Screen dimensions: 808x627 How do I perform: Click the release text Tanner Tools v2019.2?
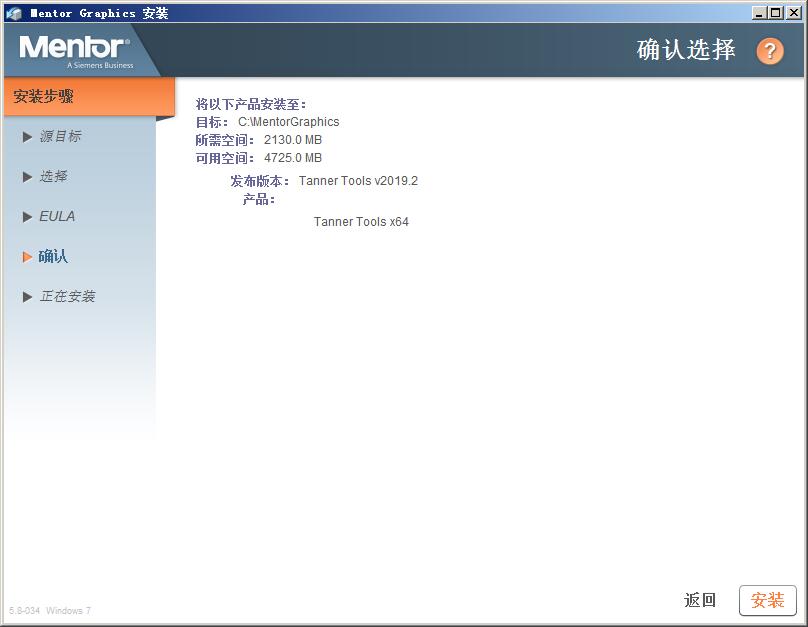click(x=358, y=181)
